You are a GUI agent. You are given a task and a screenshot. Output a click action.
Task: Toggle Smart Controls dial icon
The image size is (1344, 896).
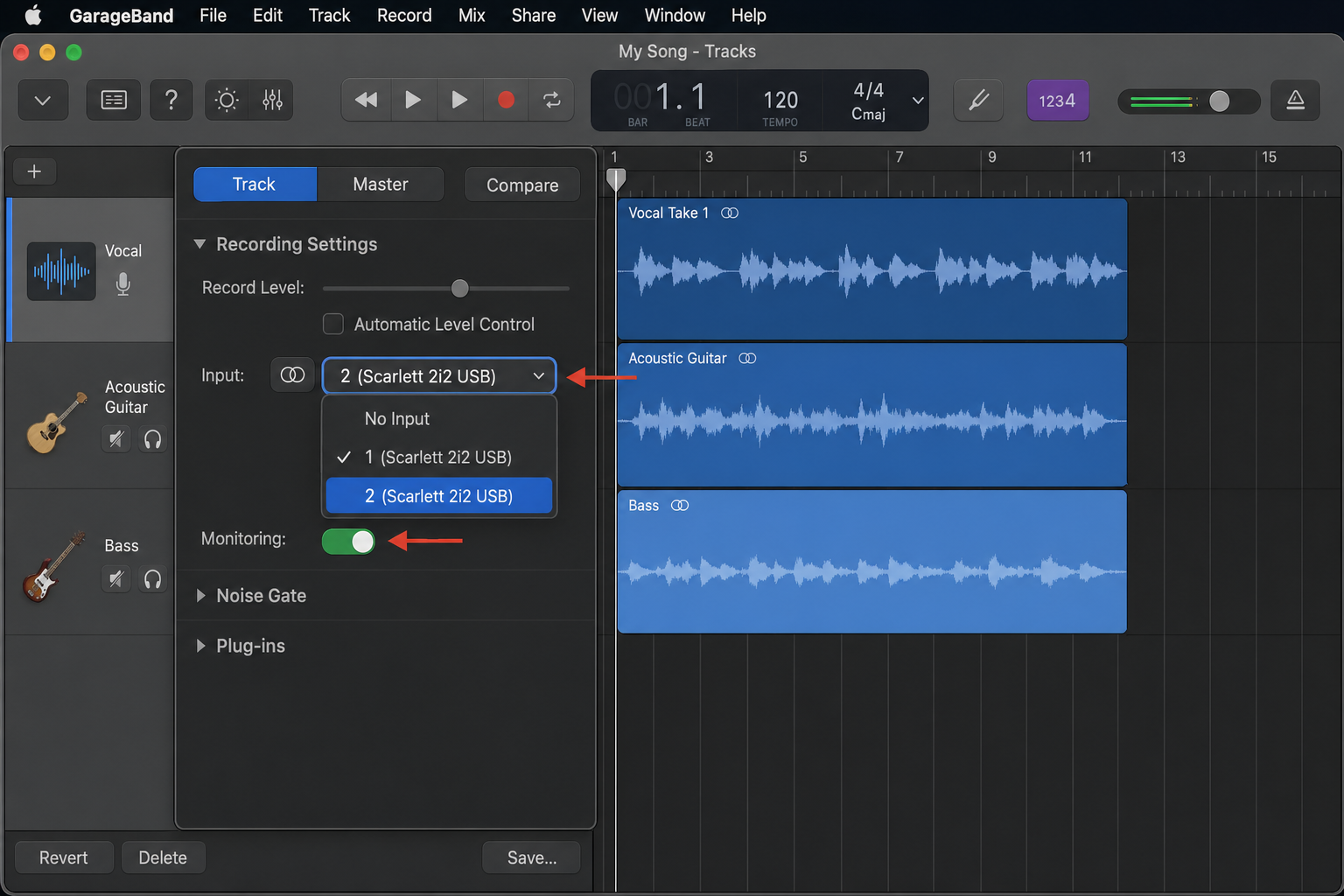[227, 101]
